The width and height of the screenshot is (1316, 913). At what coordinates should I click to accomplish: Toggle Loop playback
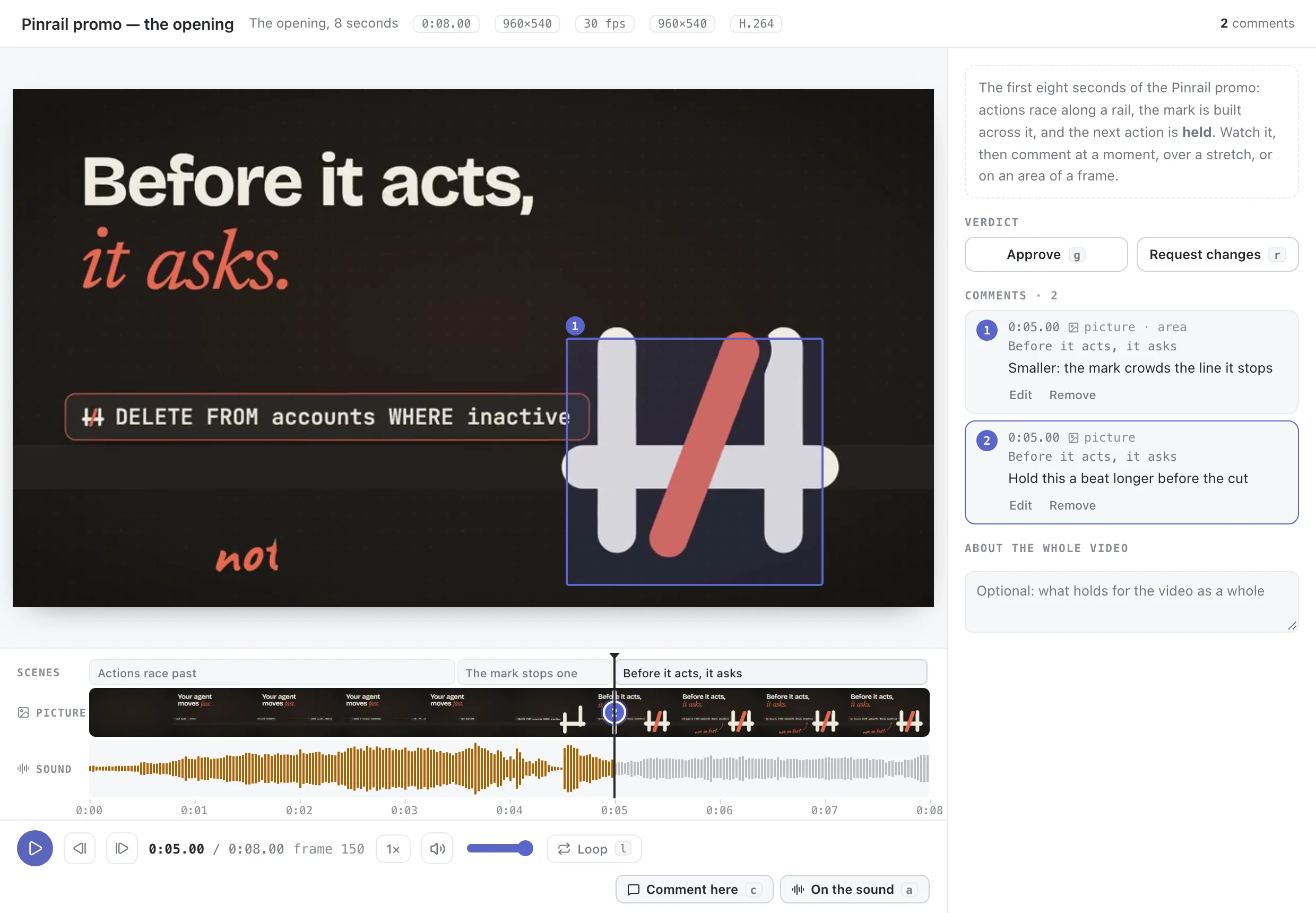point(594,848)
